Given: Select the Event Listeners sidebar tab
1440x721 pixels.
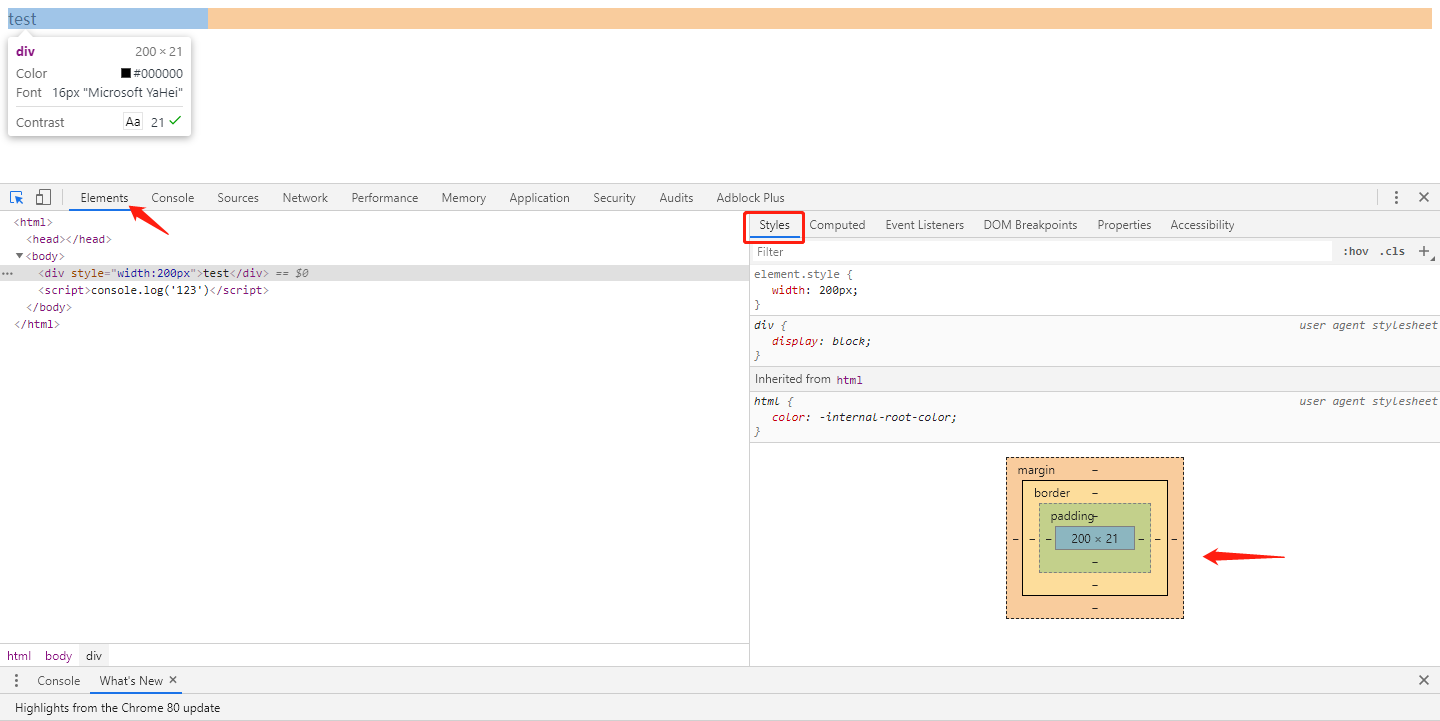Looking at the screenshot, I should [x=924, y=225].
